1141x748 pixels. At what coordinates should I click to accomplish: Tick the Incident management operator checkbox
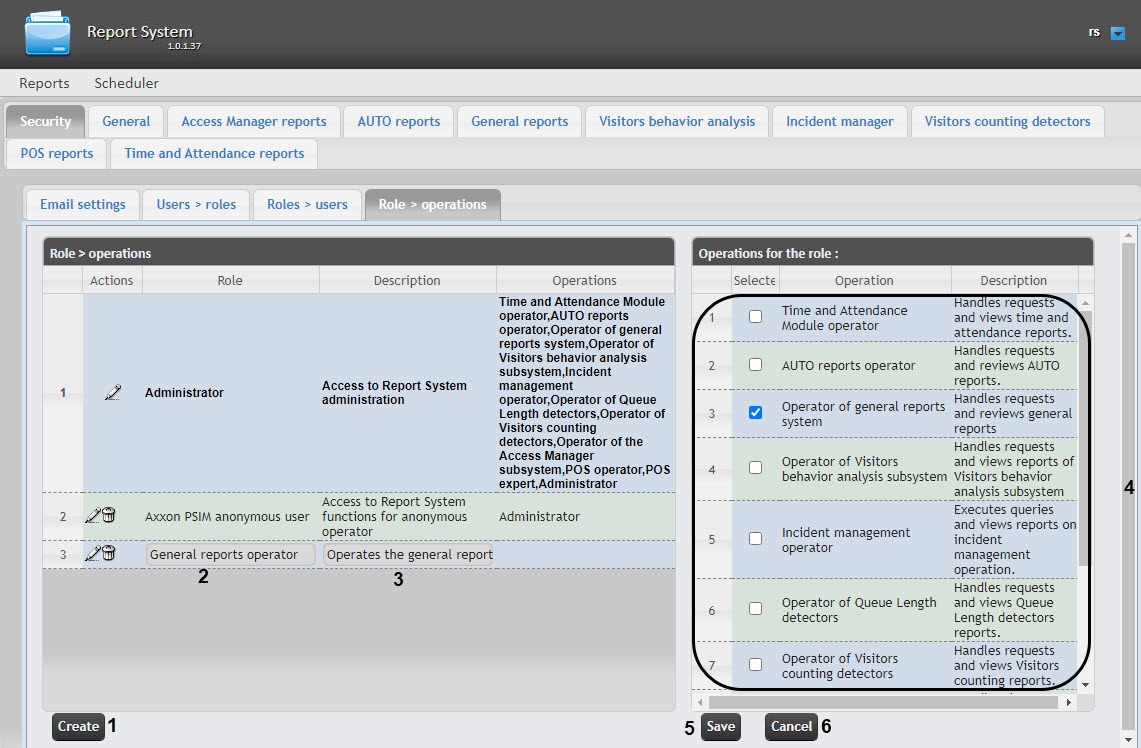(755, 540)
